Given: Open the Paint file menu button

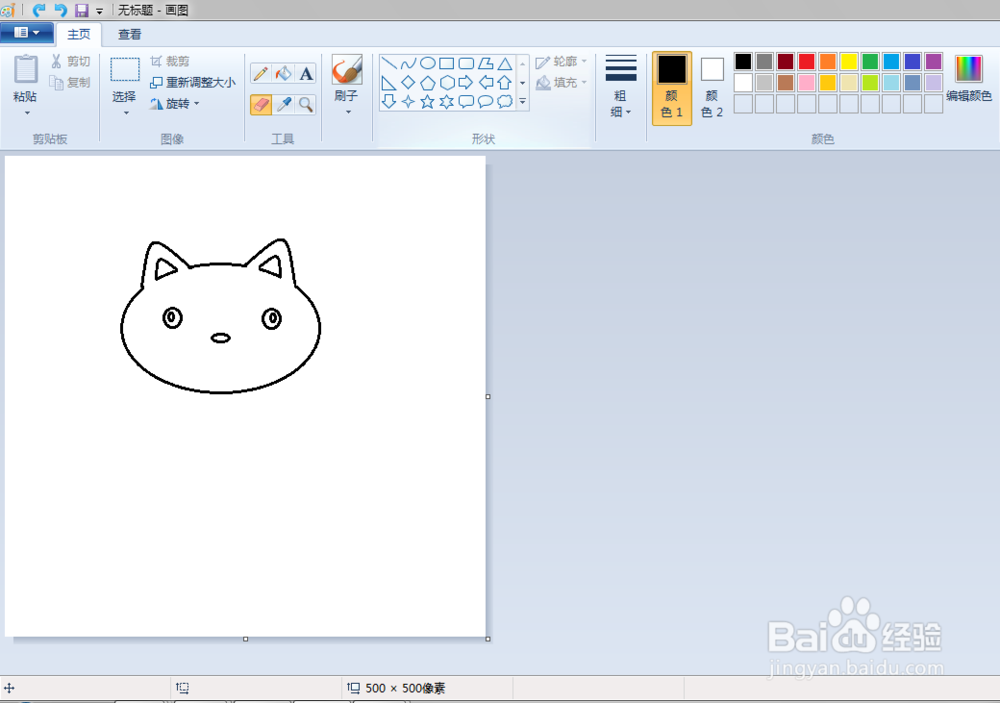Looking at the screenshot, I should [x=26, y=33].
